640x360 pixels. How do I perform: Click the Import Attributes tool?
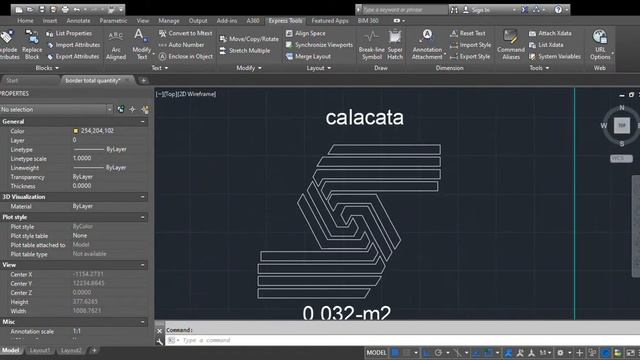(x=73, y=45)
